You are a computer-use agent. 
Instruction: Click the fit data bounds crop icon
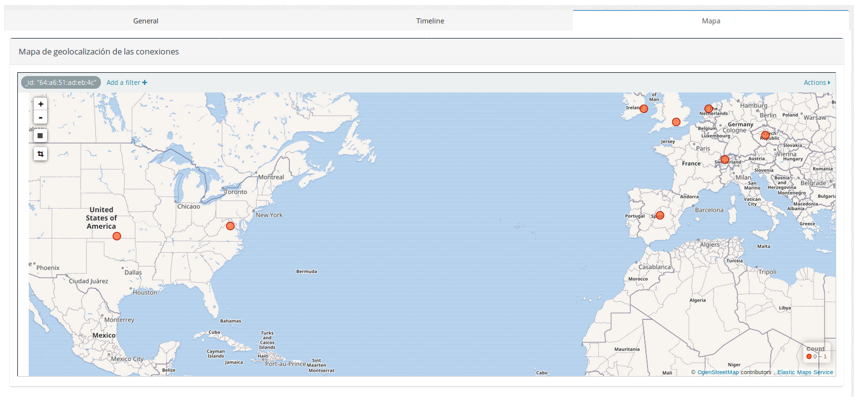[41, 154]
